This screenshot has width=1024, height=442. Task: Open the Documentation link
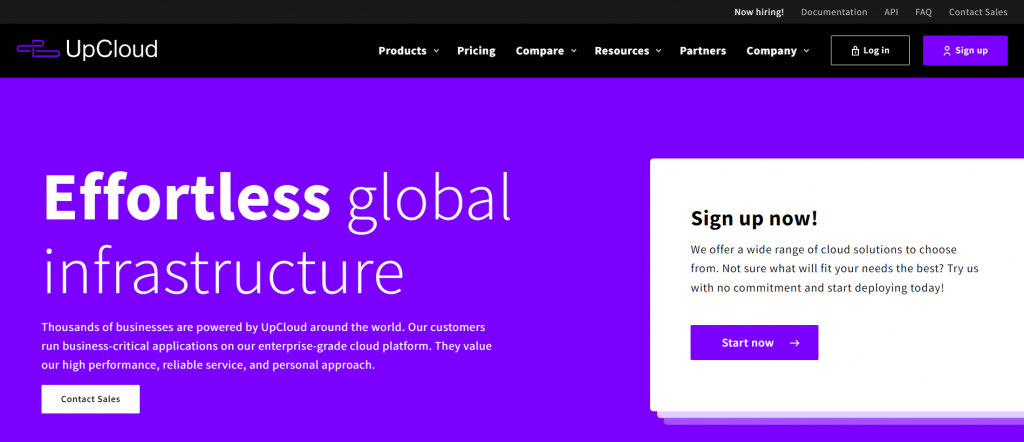tap(834, 12)
